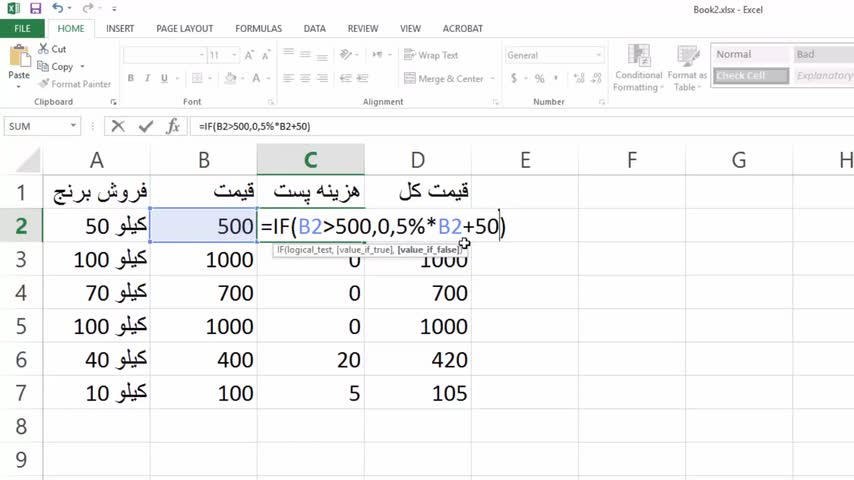Open Conditional Formatting dropdown

pyautogui.click(x=638, y=68)
